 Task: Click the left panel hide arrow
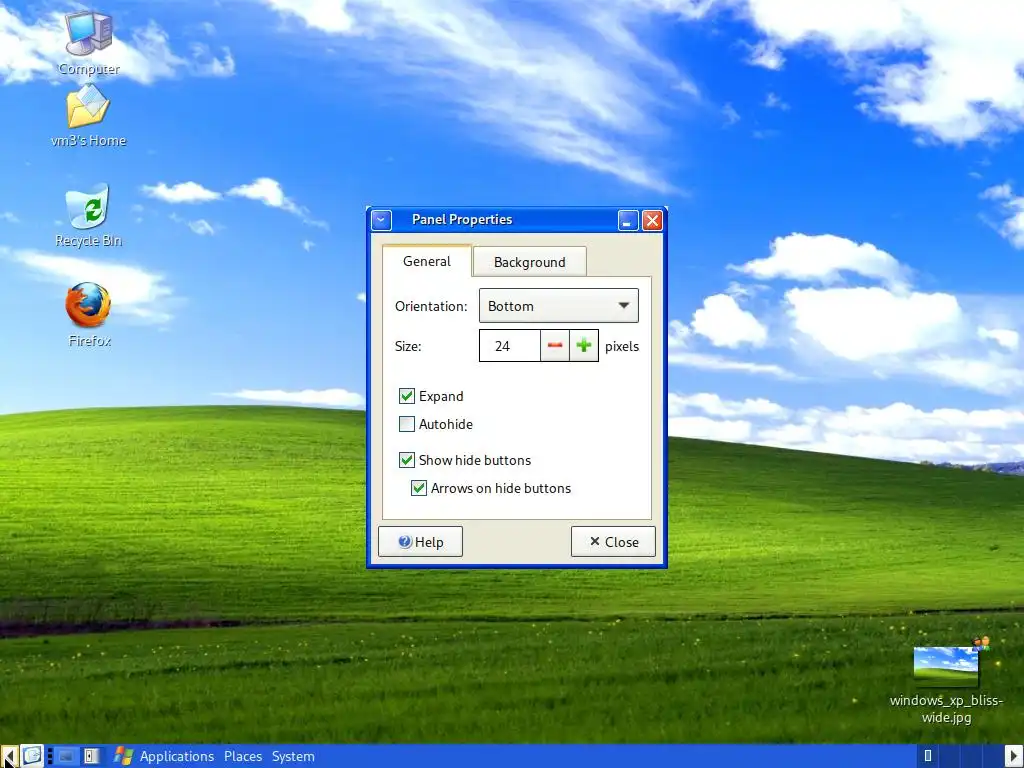pos(9,756)
